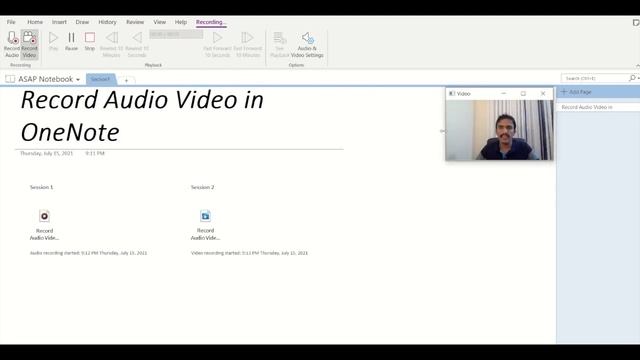Click the page title 'Record Audio Video in OneNote'
This screenshot has width=640, height=360.
[142, 116]
